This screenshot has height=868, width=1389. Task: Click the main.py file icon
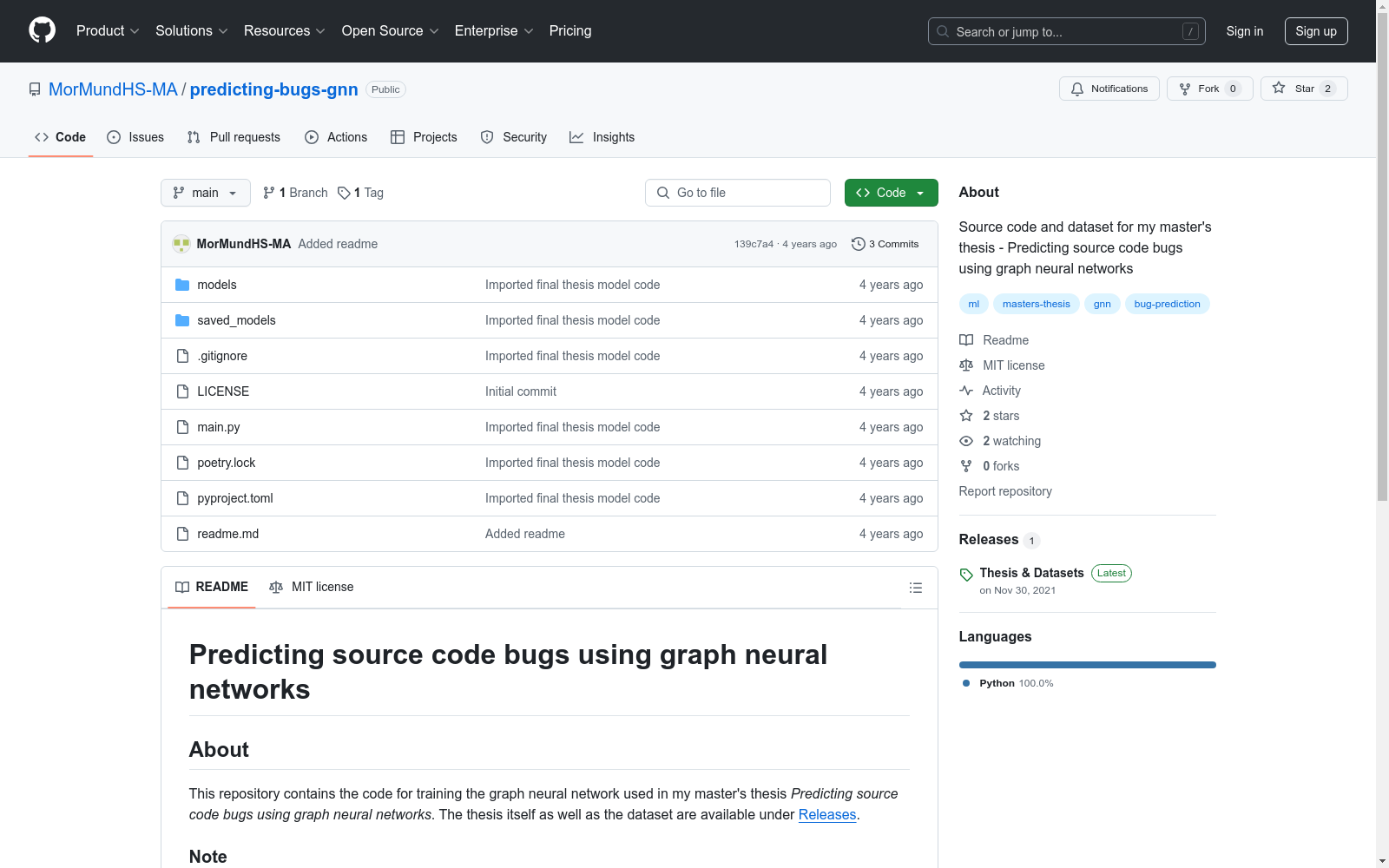[182, 427]
